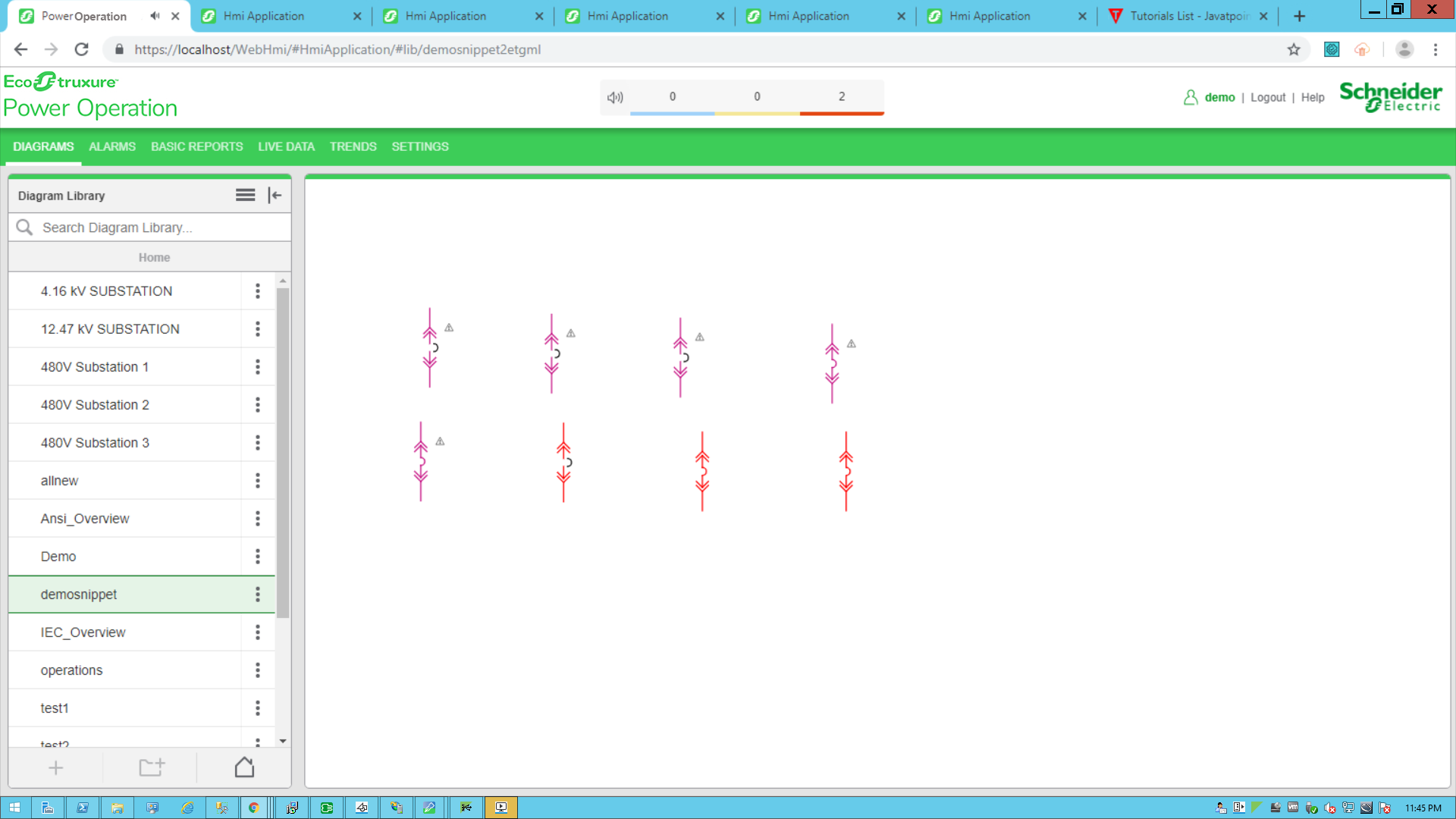Bookmark this page with star icon

point(1294,49)
